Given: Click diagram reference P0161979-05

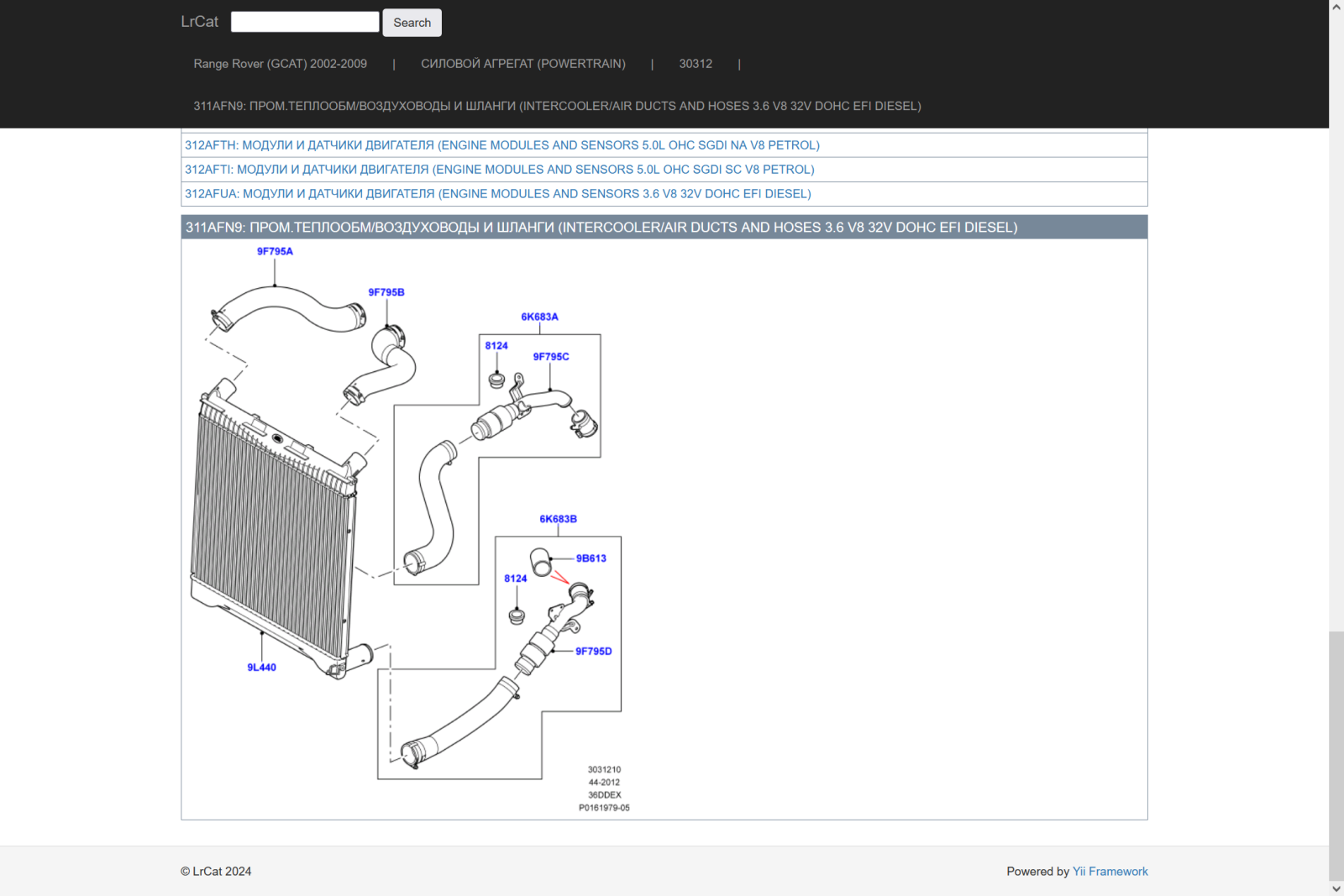Looking at the screenshot, I should pos(604,808).
